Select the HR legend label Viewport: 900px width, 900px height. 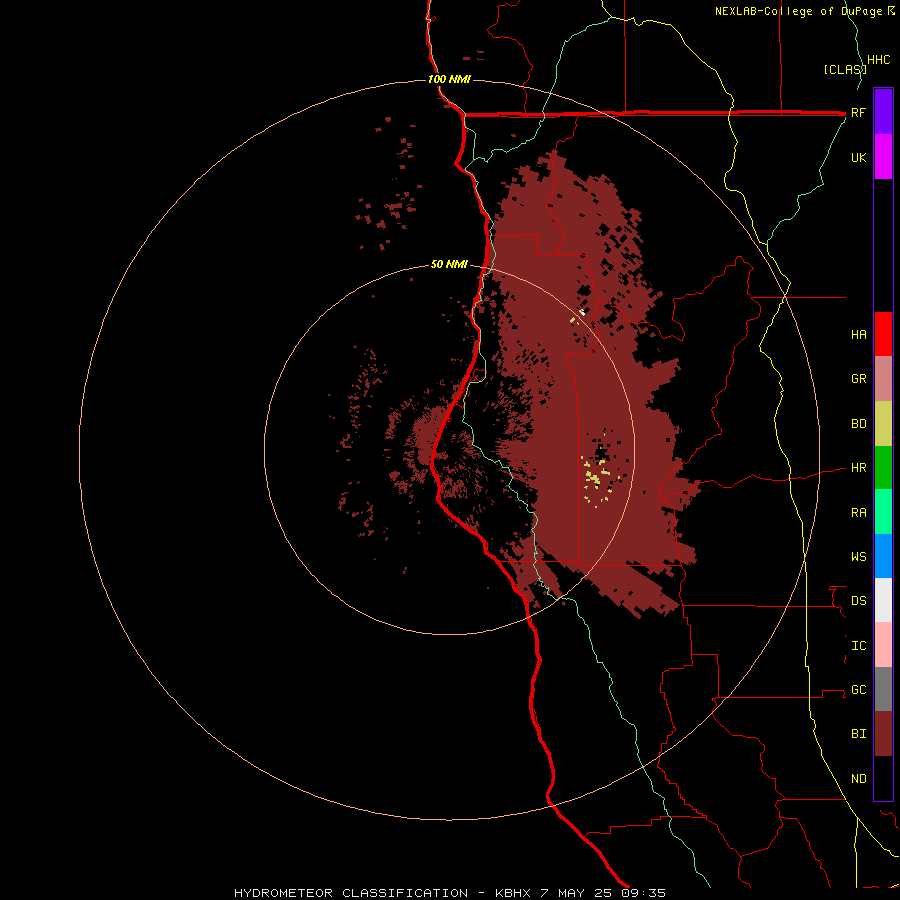point(858,468)
